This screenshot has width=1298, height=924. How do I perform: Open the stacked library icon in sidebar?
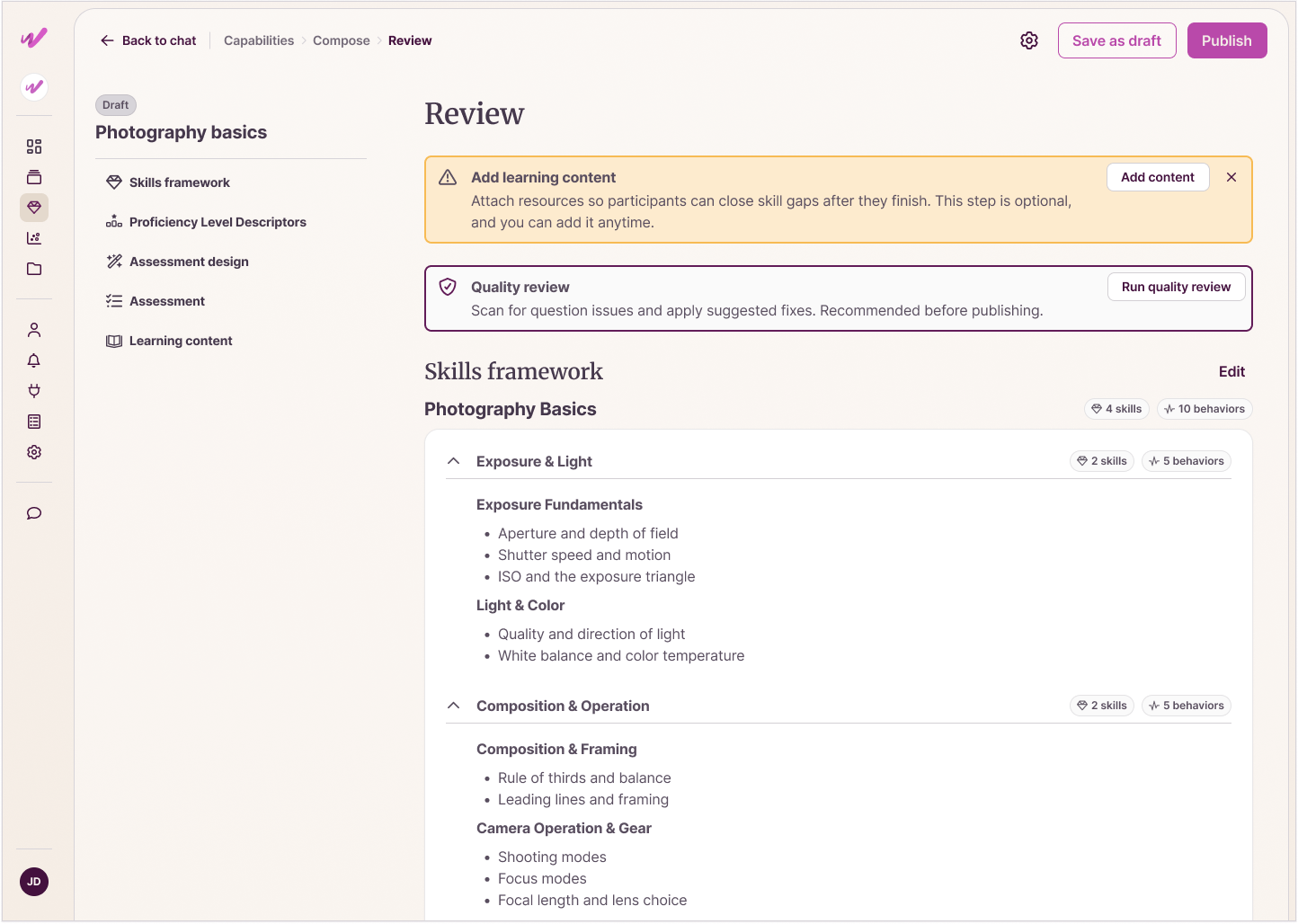pyautogui.click(x=34, y=177)
